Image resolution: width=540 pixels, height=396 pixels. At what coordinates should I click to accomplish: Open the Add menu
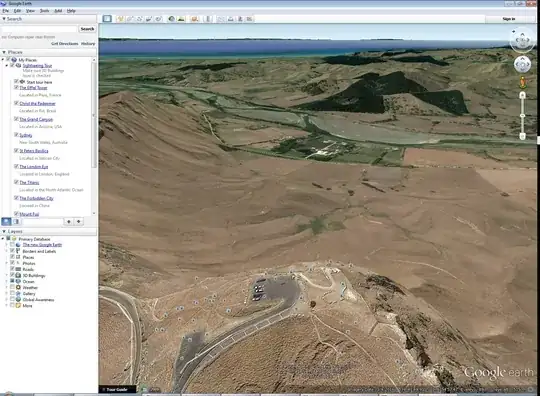tap(58, 11)
